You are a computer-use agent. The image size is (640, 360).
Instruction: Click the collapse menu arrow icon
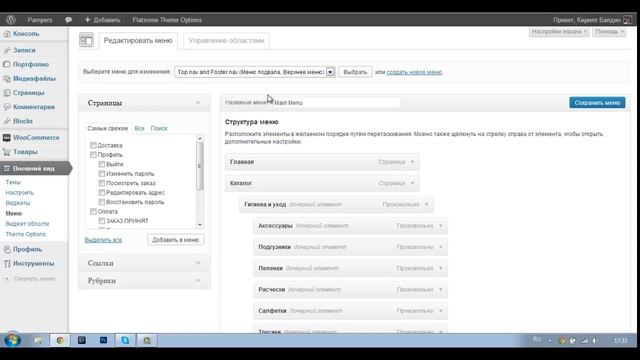coord(7,279)
